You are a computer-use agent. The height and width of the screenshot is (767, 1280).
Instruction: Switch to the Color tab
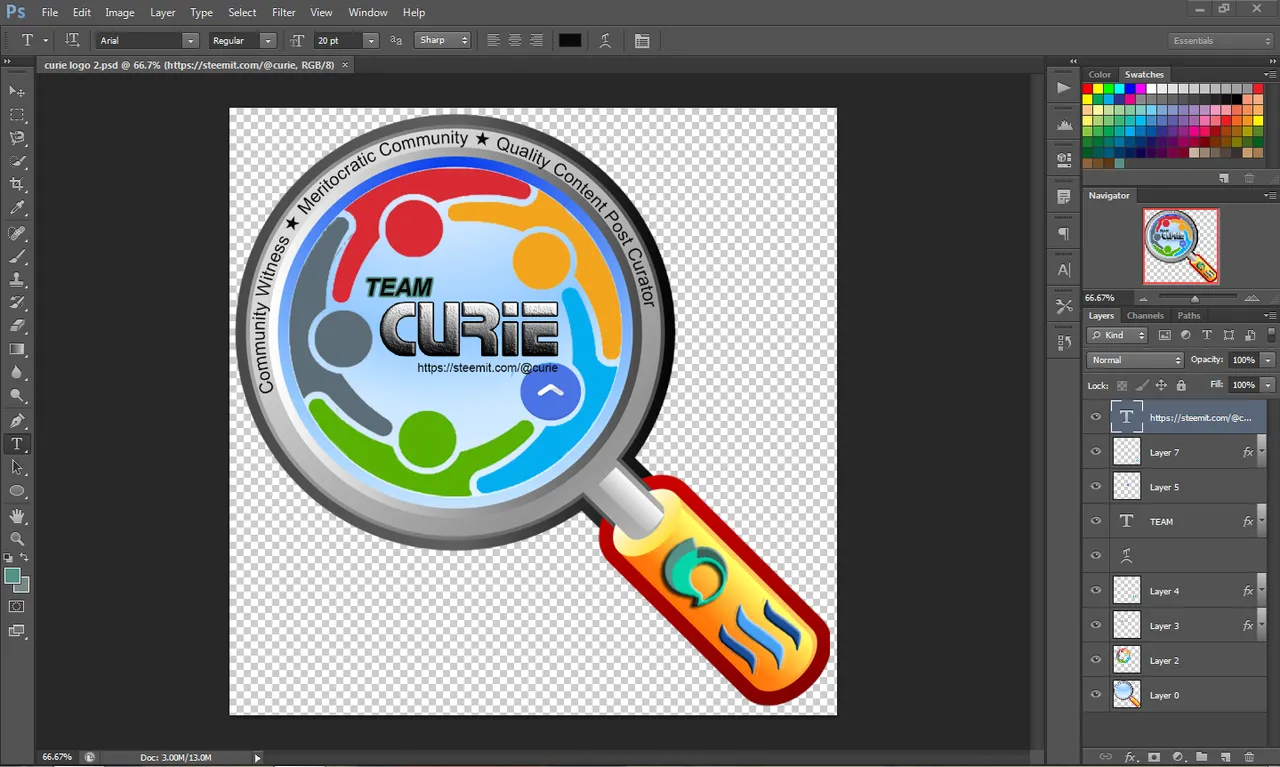pyautogui.click(x=1100, y=74)
